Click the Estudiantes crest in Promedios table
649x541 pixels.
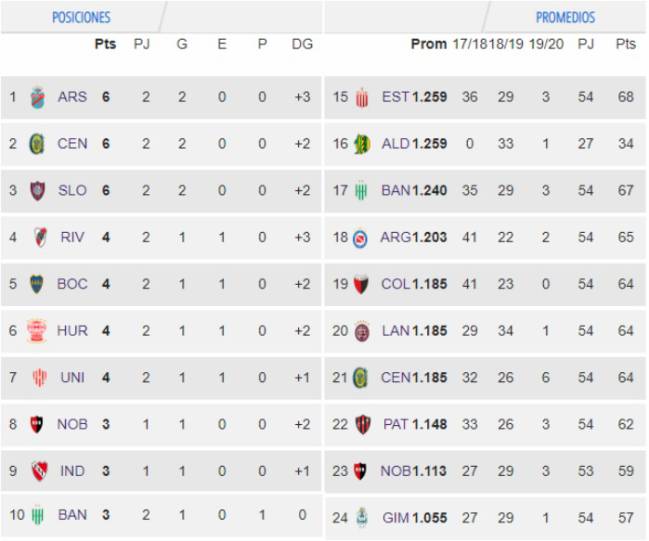(362, 98)
